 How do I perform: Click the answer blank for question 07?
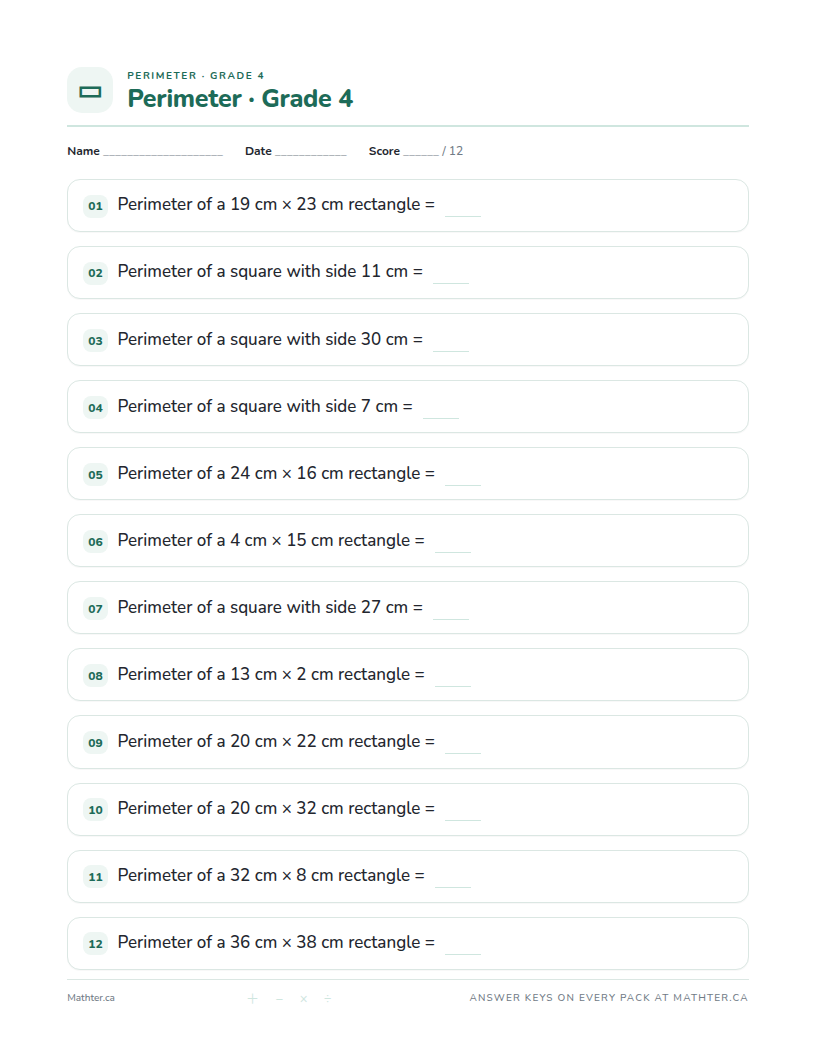click(451, 610)
